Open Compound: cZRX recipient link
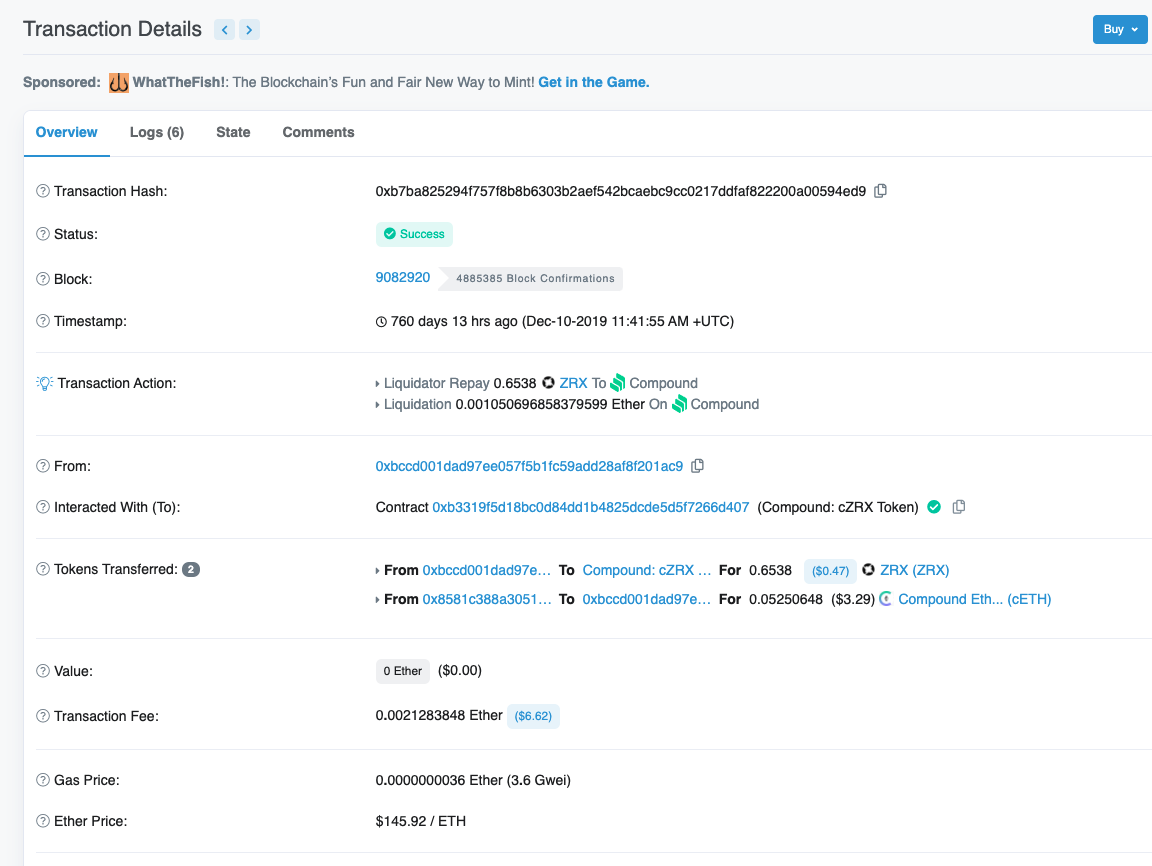 coord(647,570)
